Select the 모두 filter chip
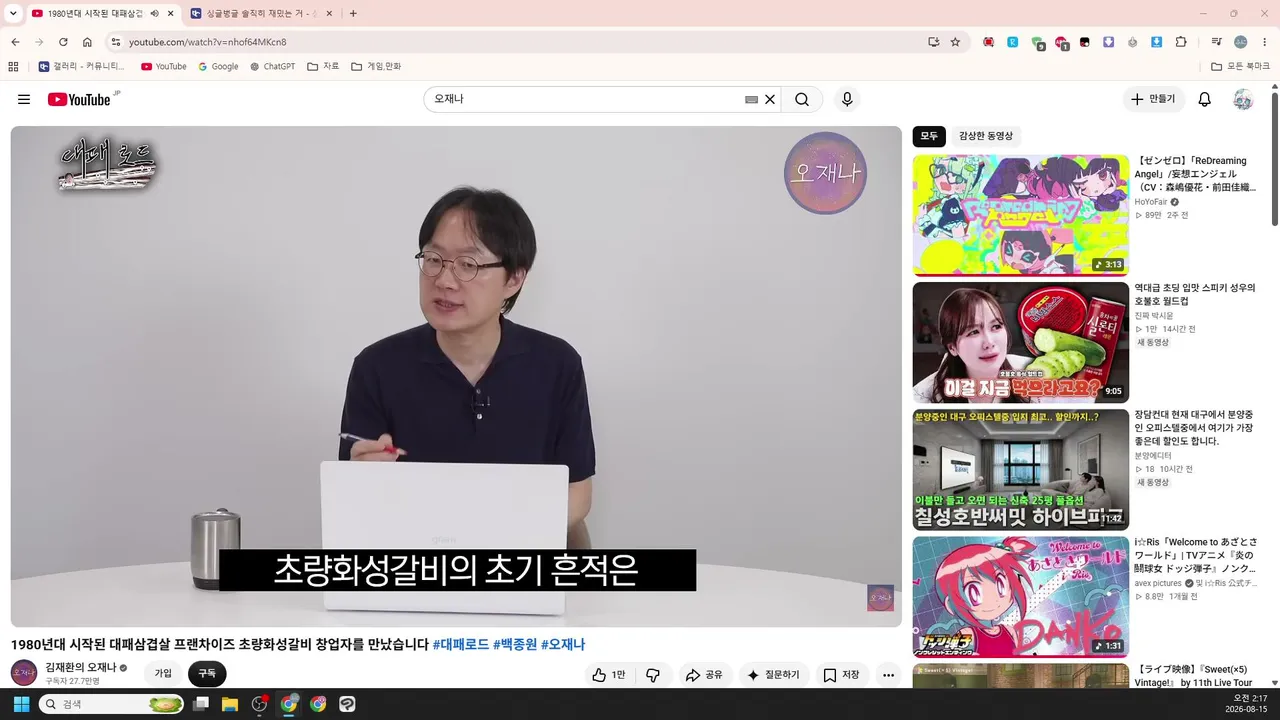Image resolution: width=1280 pixels, height=720 pixels. tap(929, 136)
